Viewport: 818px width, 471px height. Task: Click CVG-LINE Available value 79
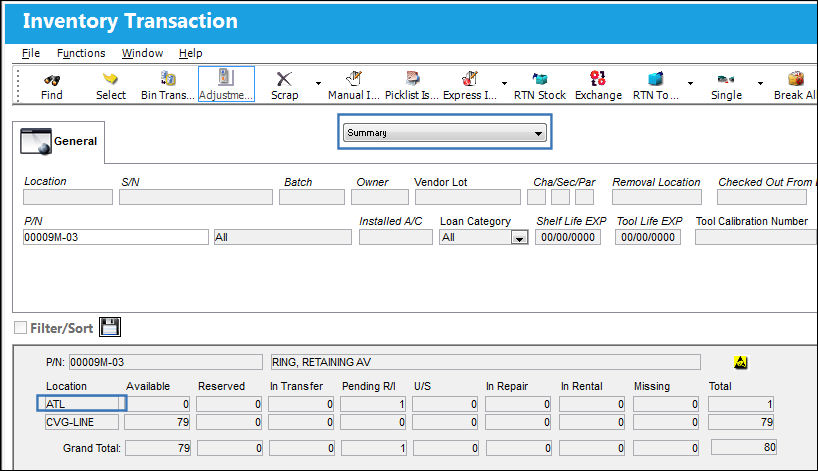pos(157,422)
